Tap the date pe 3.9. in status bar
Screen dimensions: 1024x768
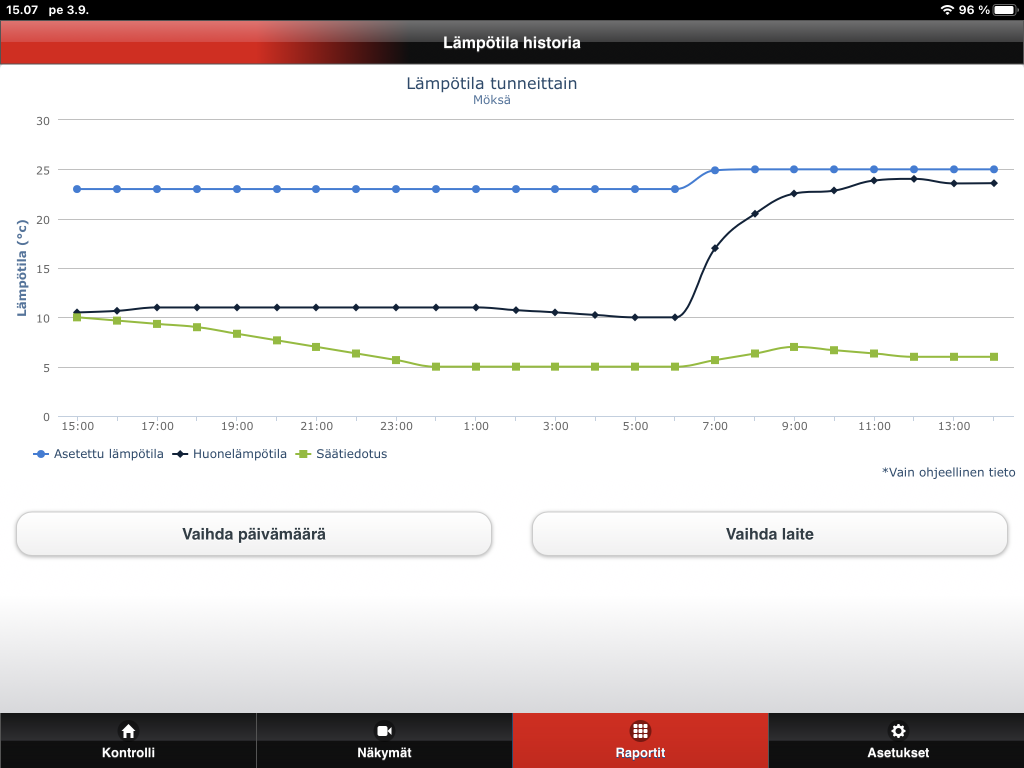(x=69, y=10)
